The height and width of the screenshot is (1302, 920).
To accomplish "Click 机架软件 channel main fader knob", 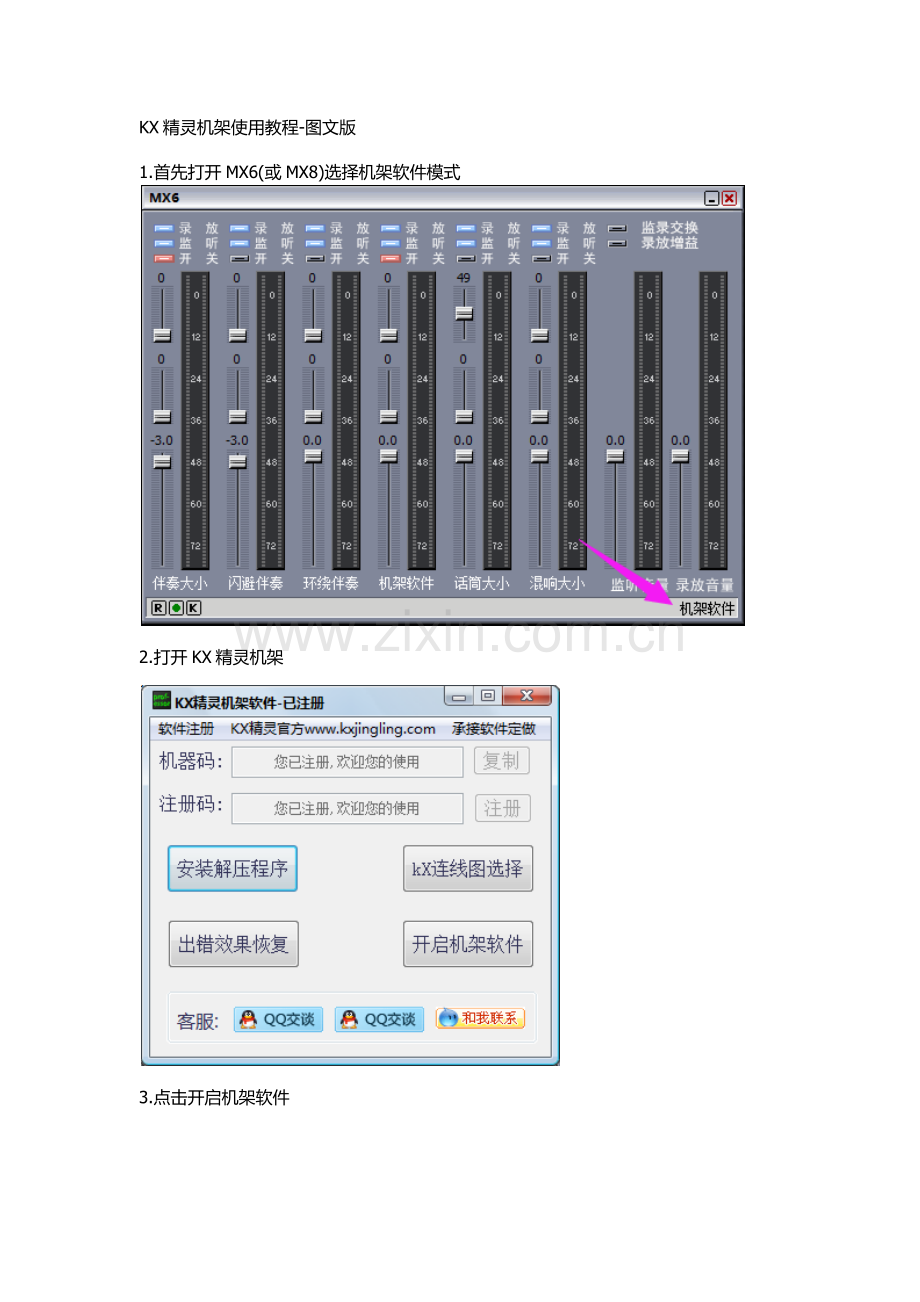I will tap(388, 456).
